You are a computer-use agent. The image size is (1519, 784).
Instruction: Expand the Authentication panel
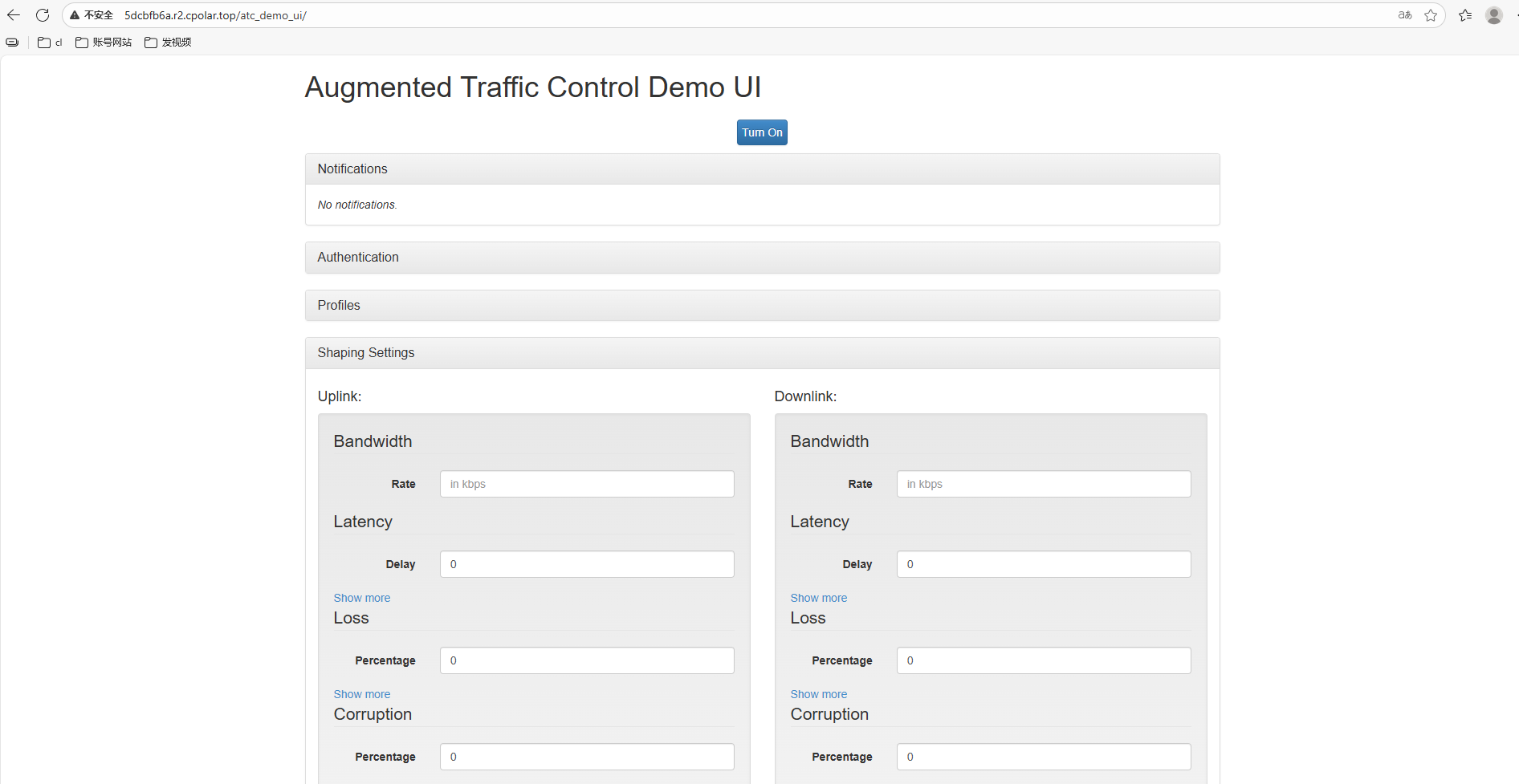pyautogui.click(x=762, y=258)
